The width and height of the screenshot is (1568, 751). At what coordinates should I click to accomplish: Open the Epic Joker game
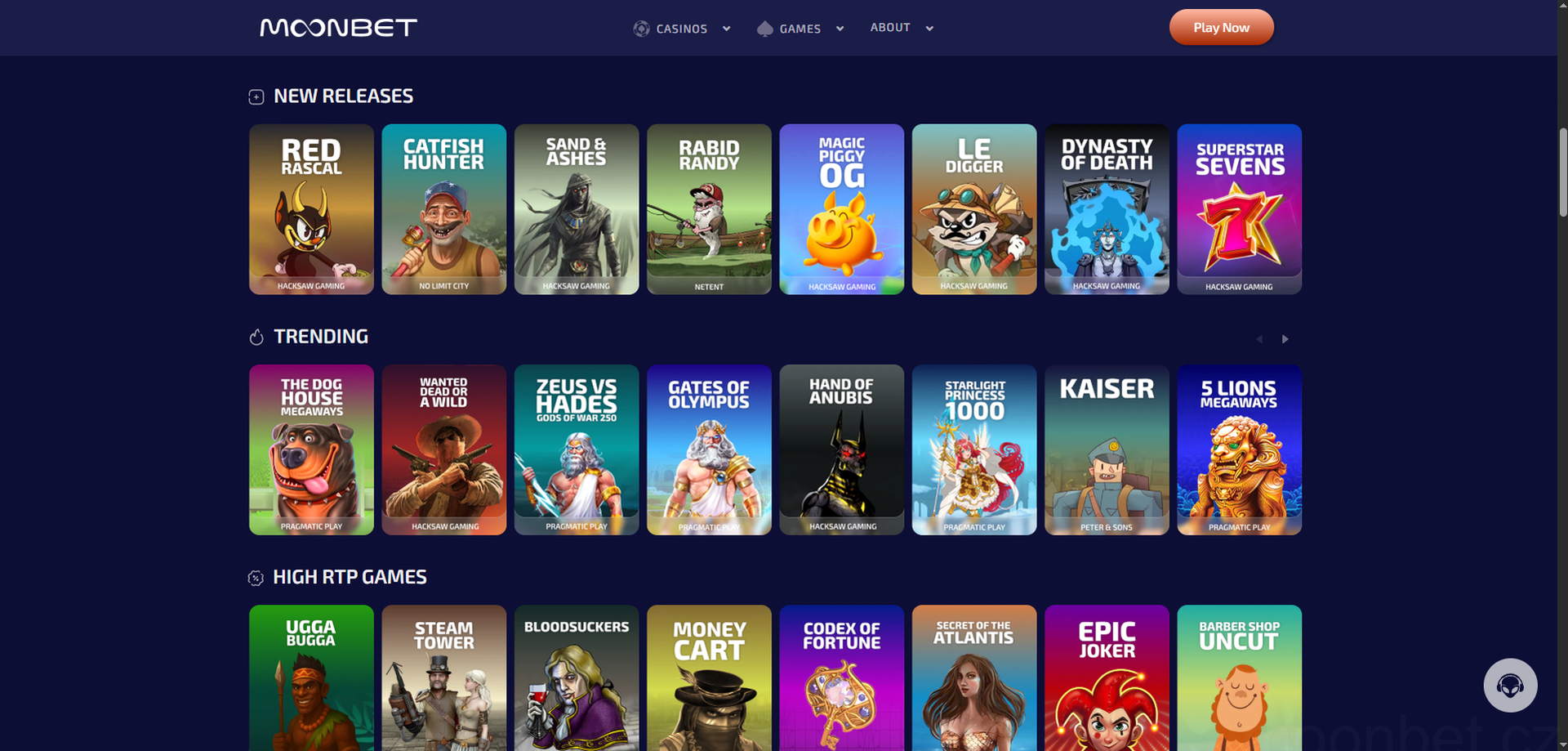(1107, 678)
